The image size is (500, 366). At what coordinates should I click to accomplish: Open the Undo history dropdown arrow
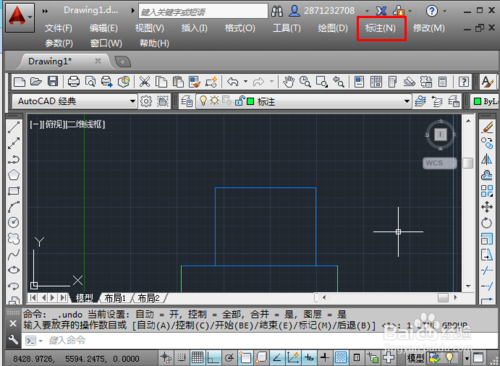246,81
